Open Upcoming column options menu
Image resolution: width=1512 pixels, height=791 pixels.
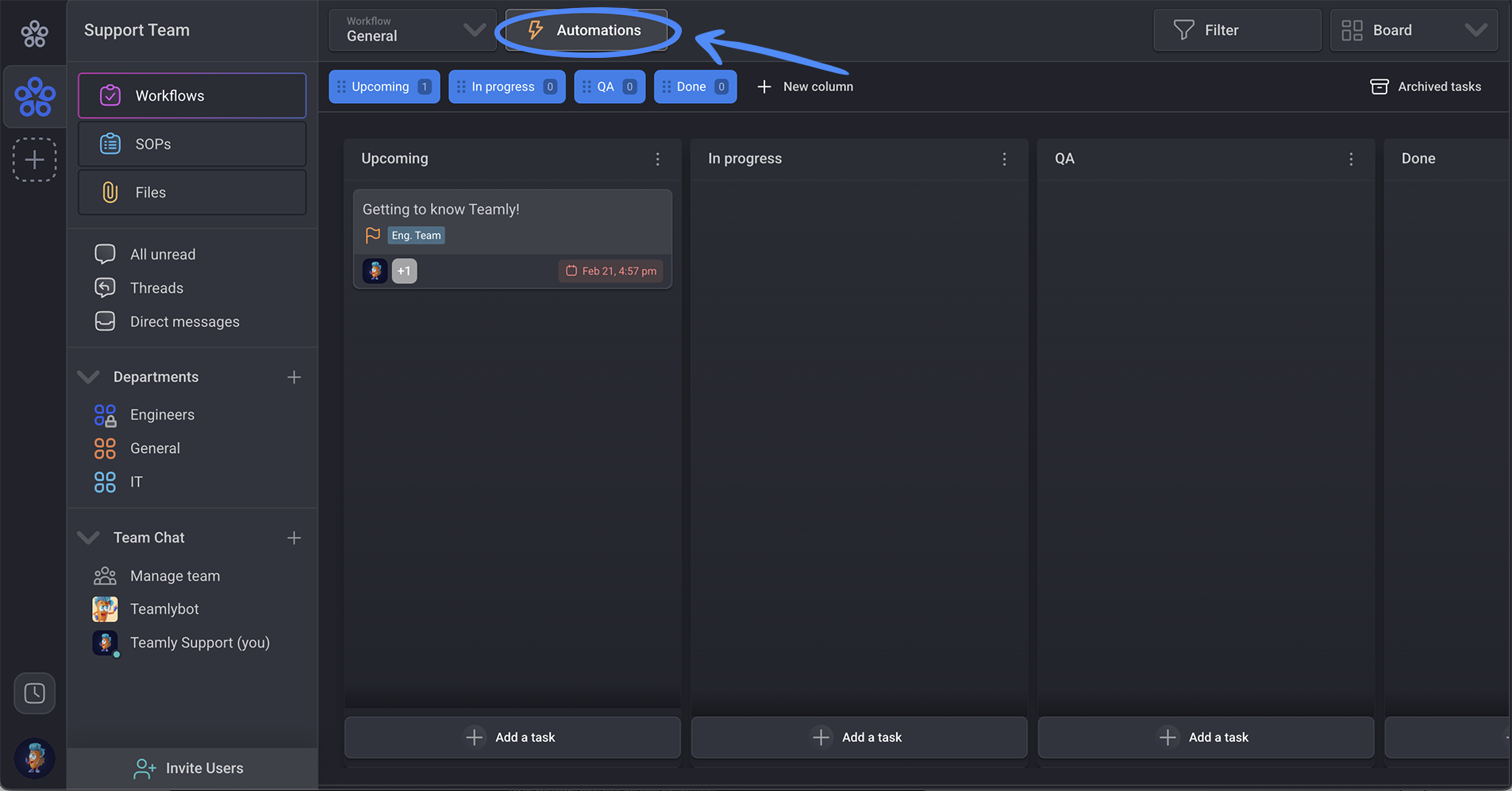(657, 159)
